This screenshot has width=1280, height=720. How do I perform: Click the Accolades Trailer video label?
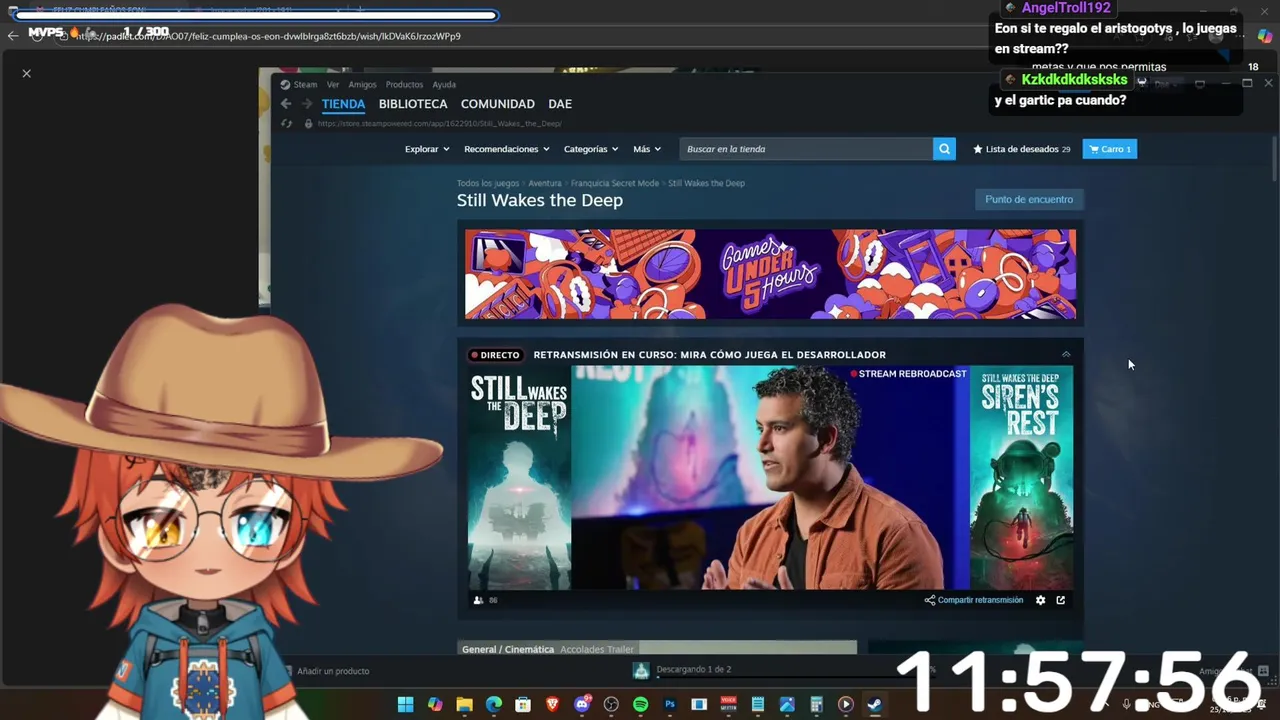click(597, 649)
